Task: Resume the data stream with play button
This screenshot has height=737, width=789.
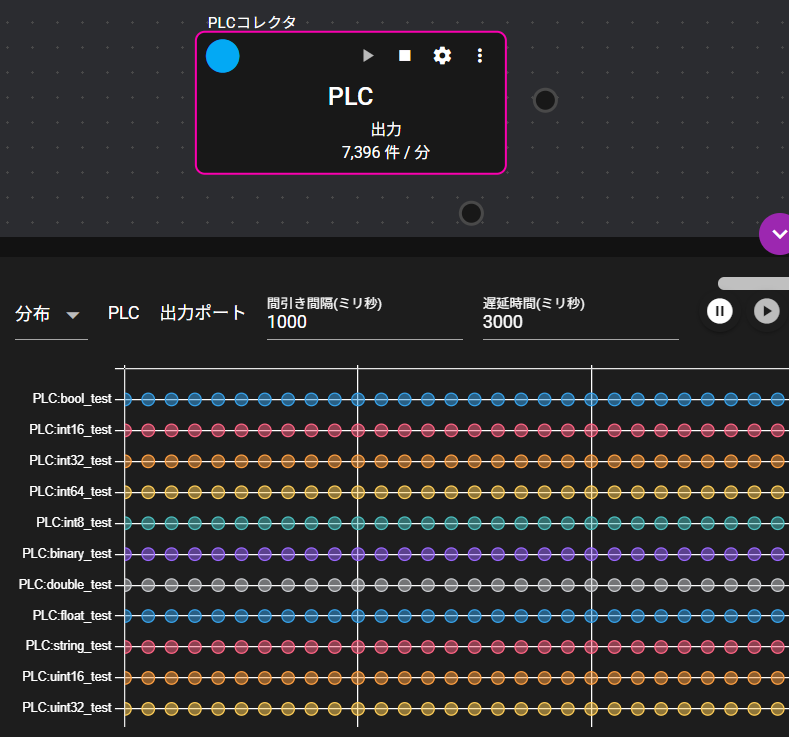Action: pyautogui.click(x=766, y=311)
